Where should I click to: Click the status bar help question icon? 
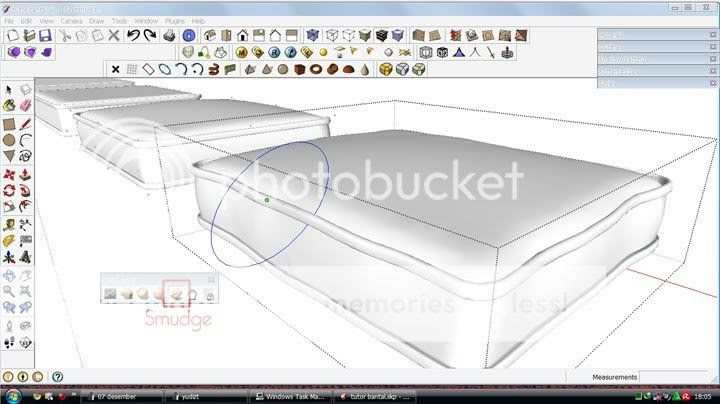click(x=57, y=377)
